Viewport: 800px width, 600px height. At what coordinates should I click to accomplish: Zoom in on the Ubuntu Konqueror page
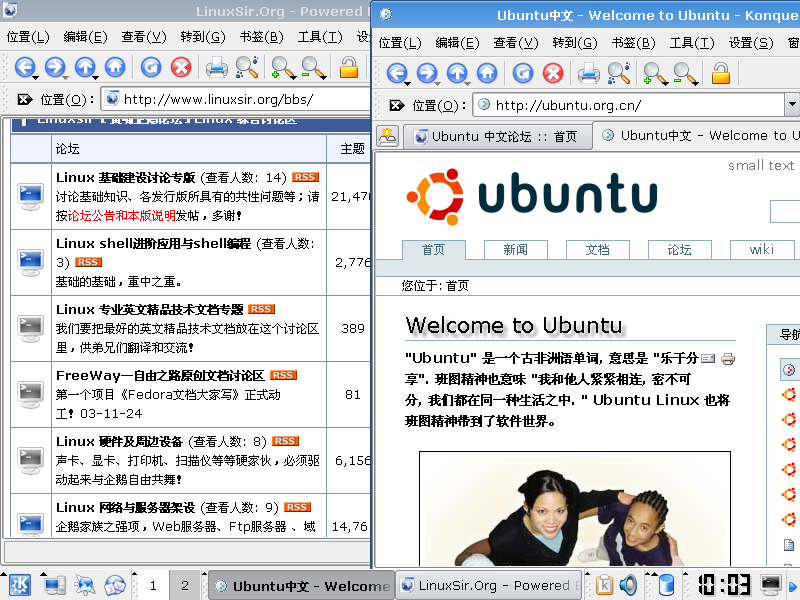tap(654, 73)
